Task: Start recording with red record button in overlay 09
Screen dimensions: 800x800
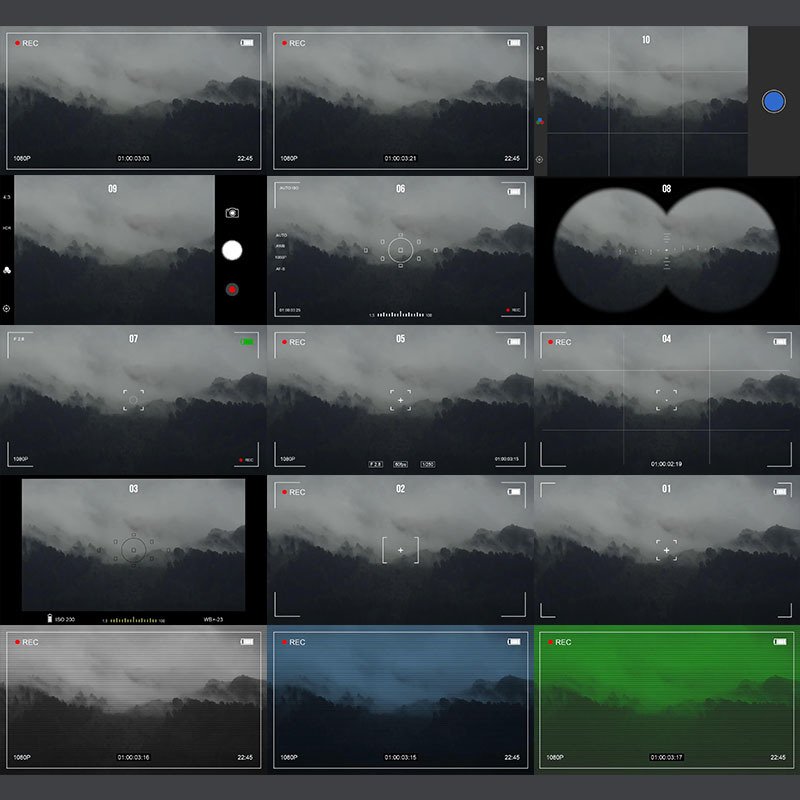Action: (232, 289)
